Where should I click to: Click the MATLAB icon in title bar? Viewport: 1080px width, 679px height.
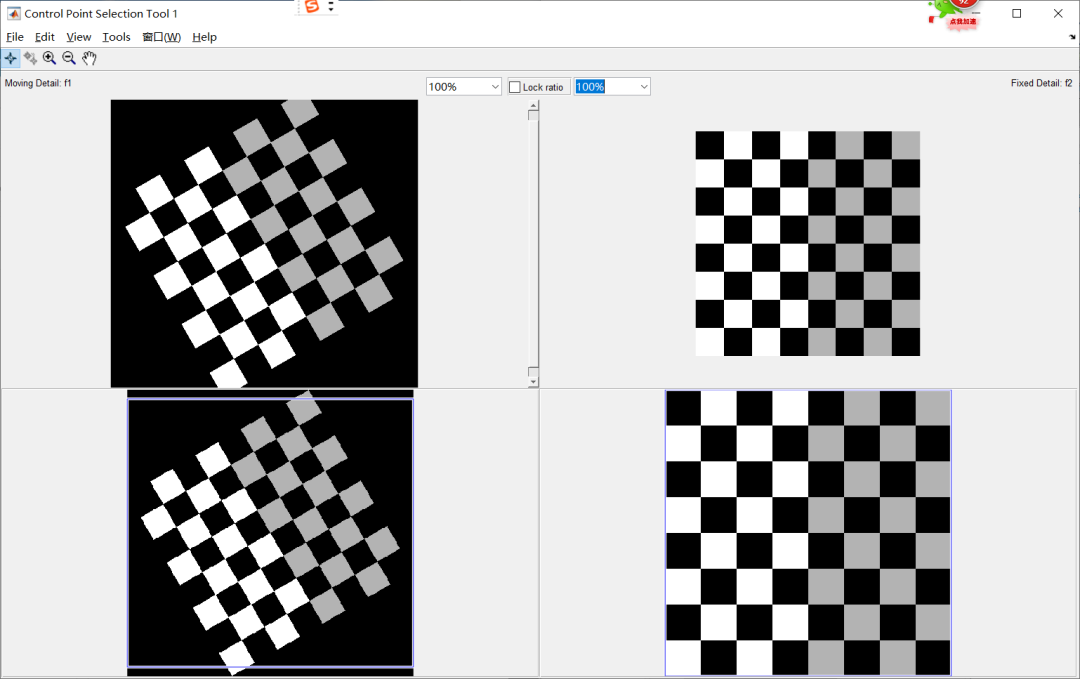point(14,14)
